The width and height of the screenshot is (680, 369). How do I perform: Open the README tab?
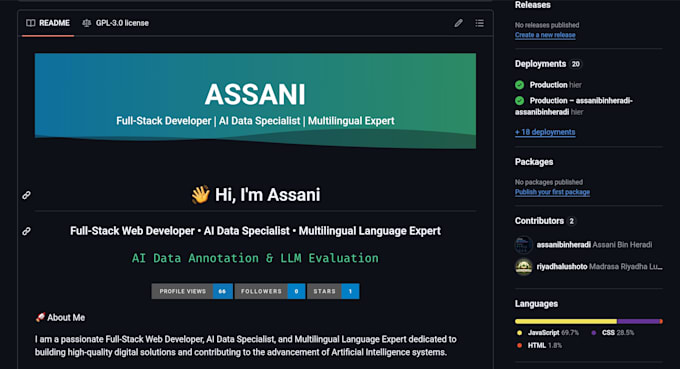(x=48, y=23)
